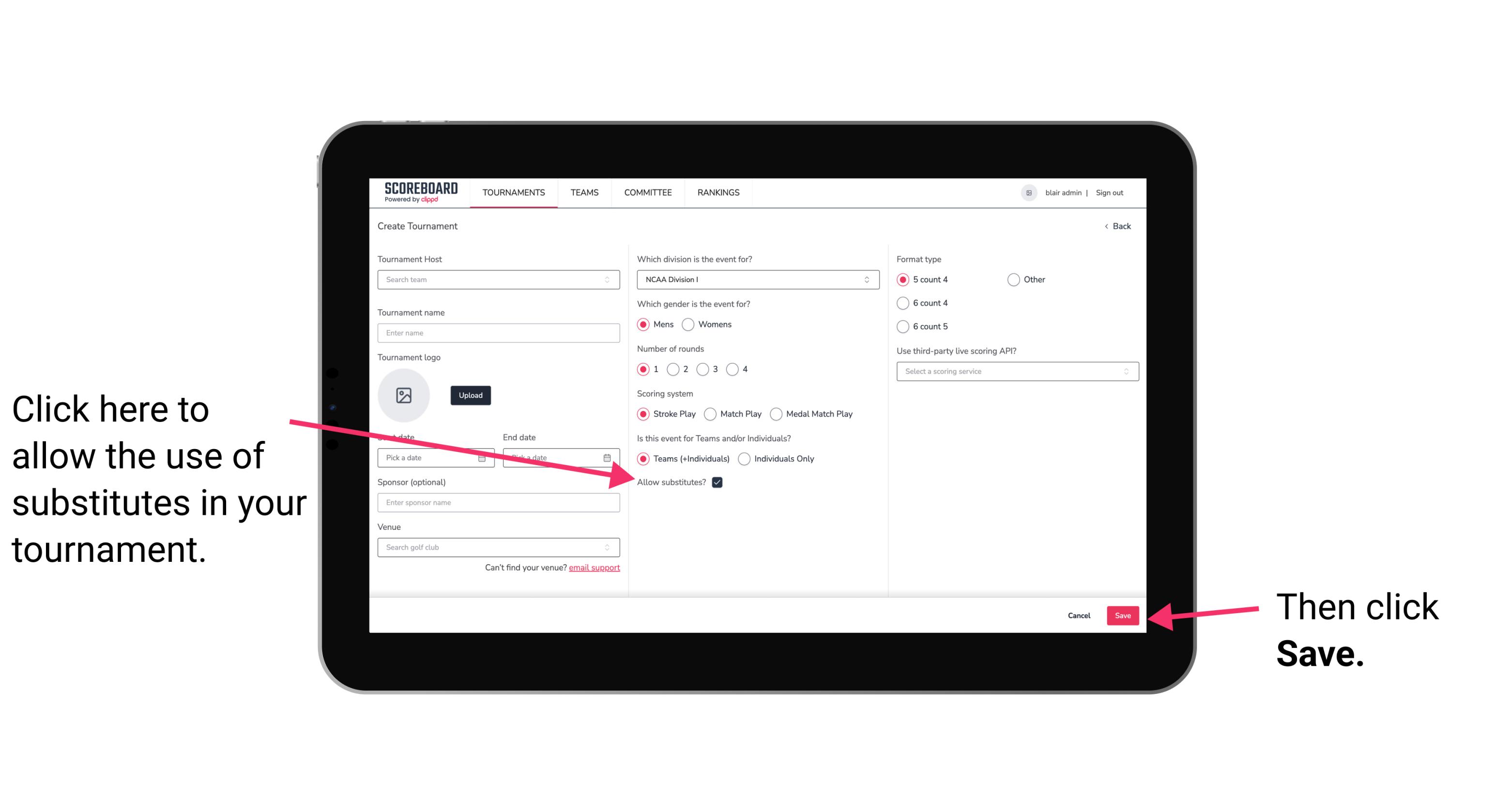Click the Venue search icon
Screen dimensions: 1510x812
coord(611,548)
